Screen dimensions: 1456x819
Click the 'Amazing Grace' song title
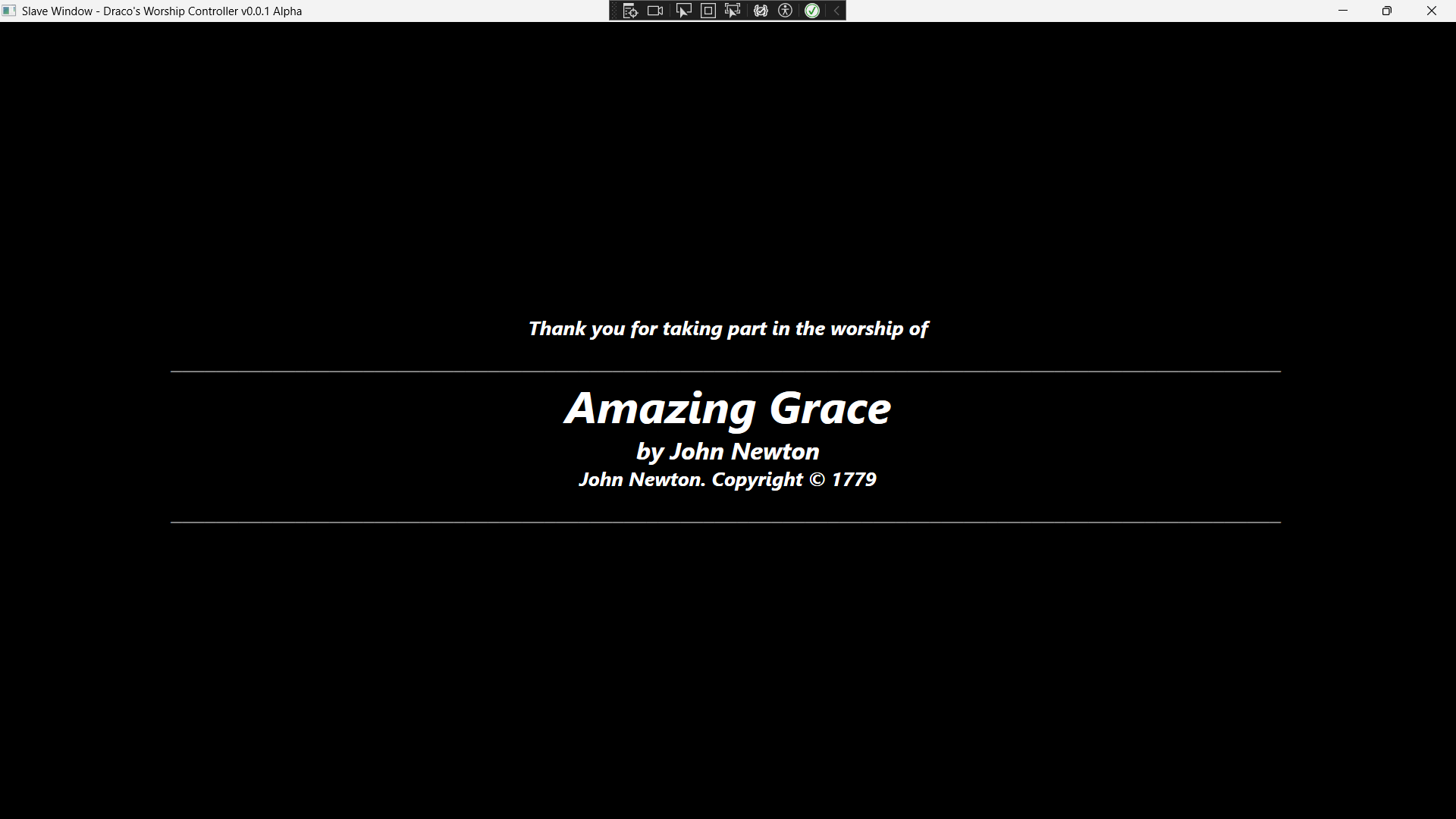pyautogui.click(x=728, y=409)
